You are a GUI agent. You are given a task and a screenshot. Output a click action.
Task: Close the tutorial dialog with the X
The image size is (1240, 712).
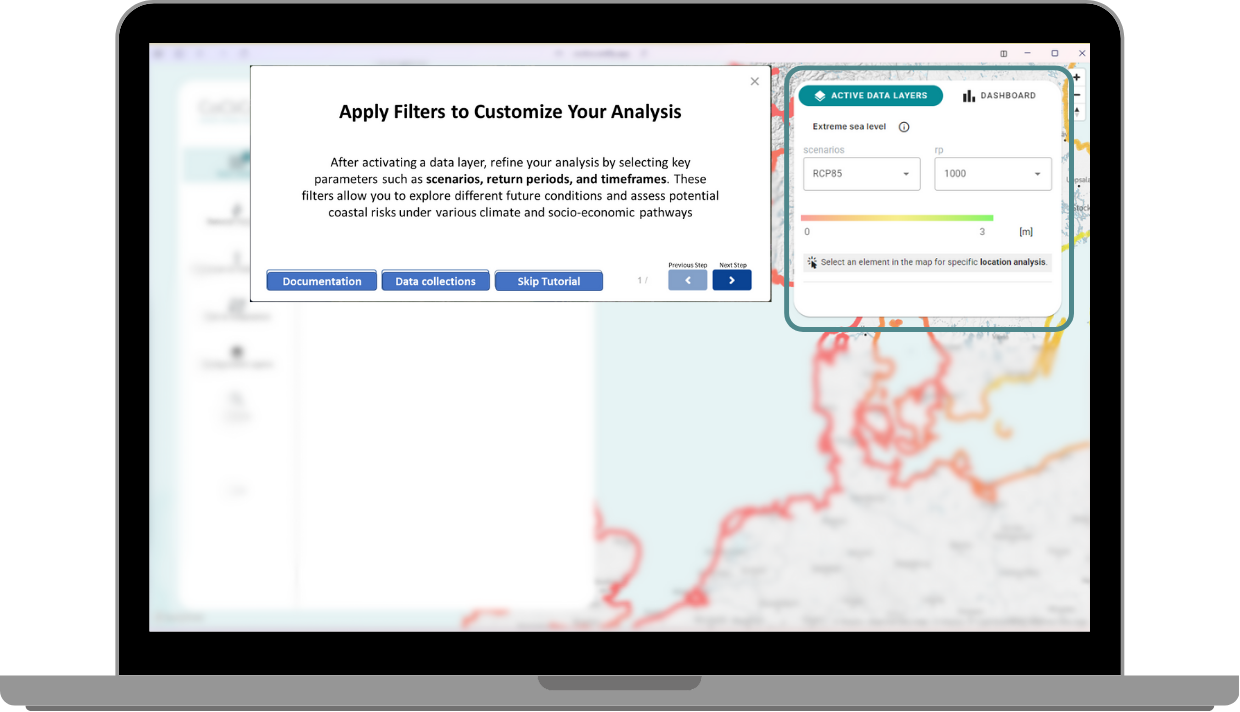[x=755, y=81]
